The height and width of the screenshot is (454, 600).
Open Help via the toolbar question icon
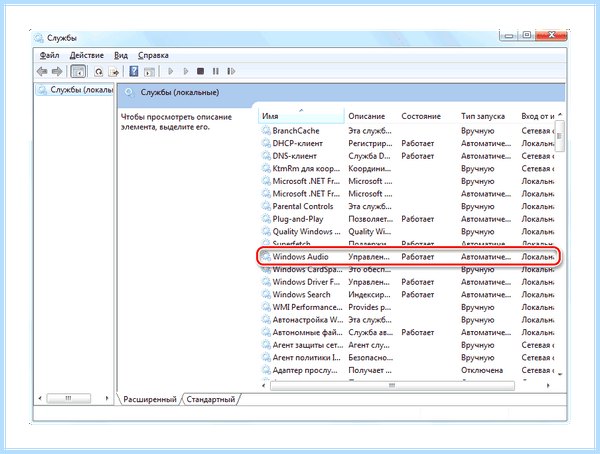pyautogui.click(x=134, y=71)
